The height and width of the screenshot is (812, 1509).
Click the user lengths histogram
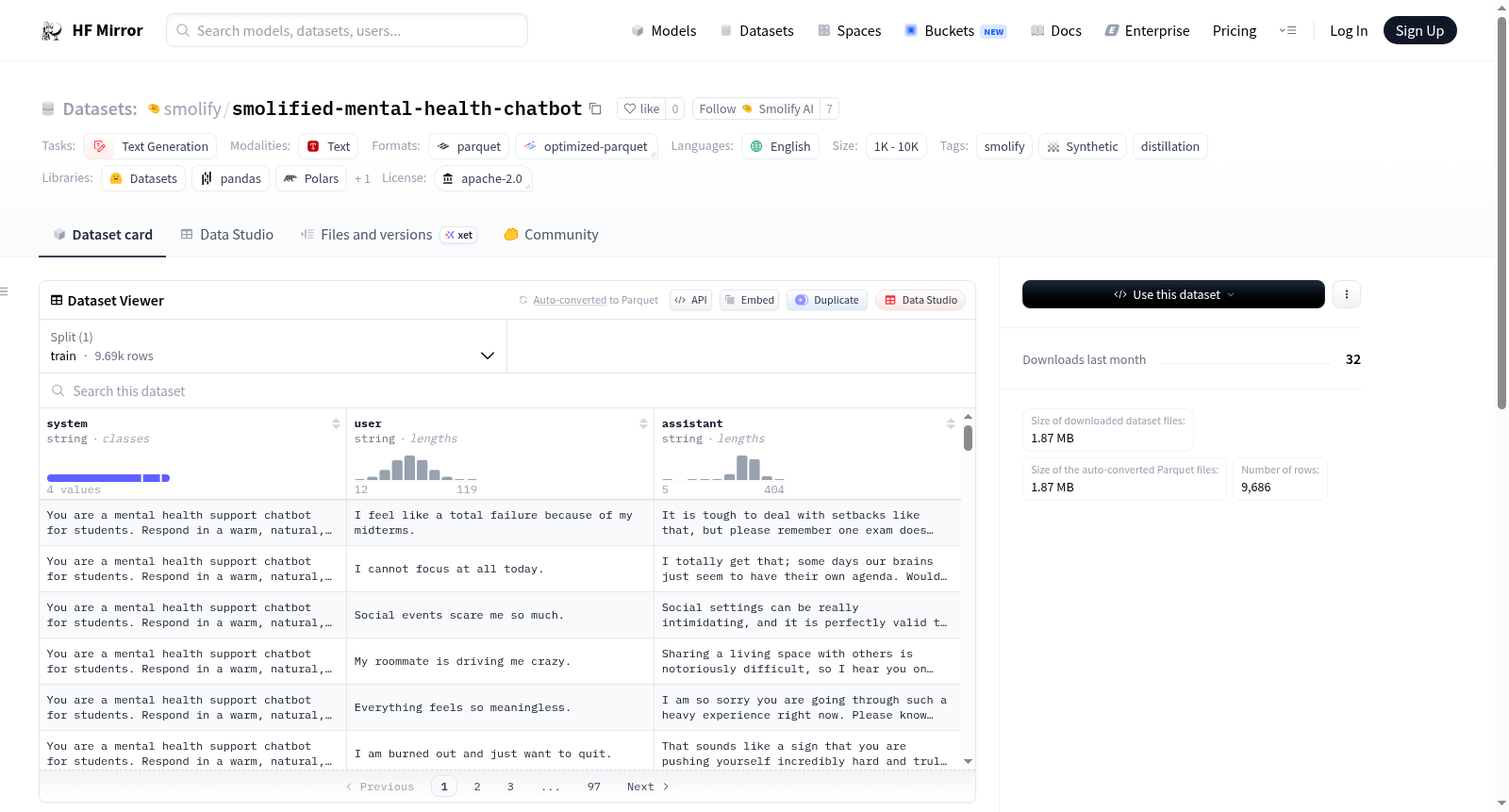(416, 469)
